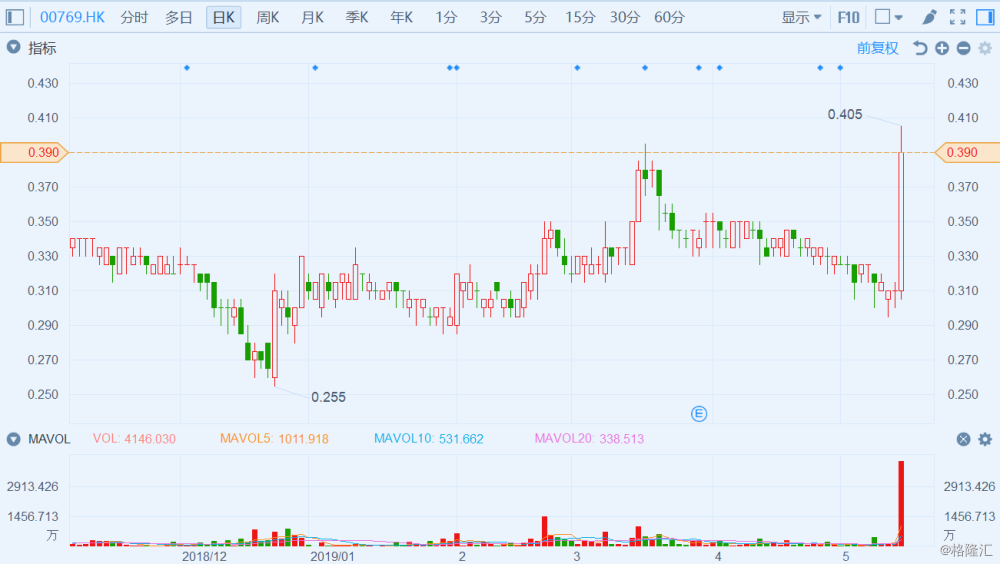Switch to 分时 intraday tab

click(x=134, y=17)
